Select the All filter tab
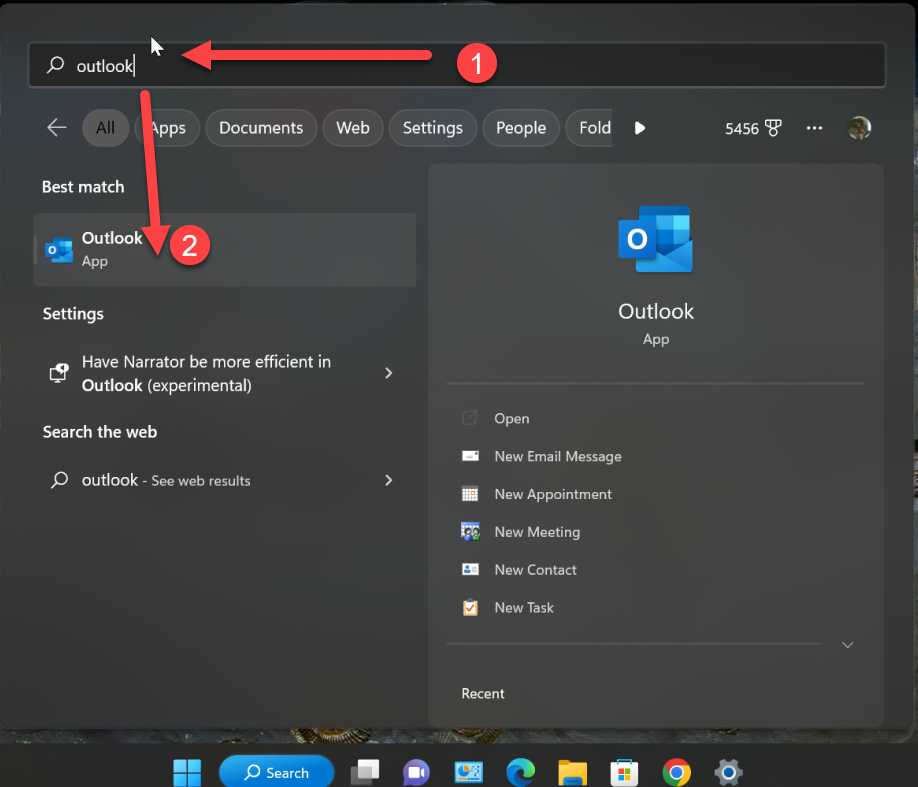 [x=105, y=128]
